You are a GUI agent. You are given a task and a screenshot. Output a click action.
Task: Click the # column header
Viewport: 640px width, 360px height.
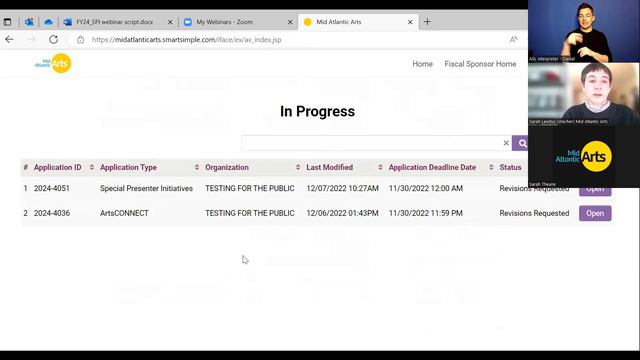[26, 167]
